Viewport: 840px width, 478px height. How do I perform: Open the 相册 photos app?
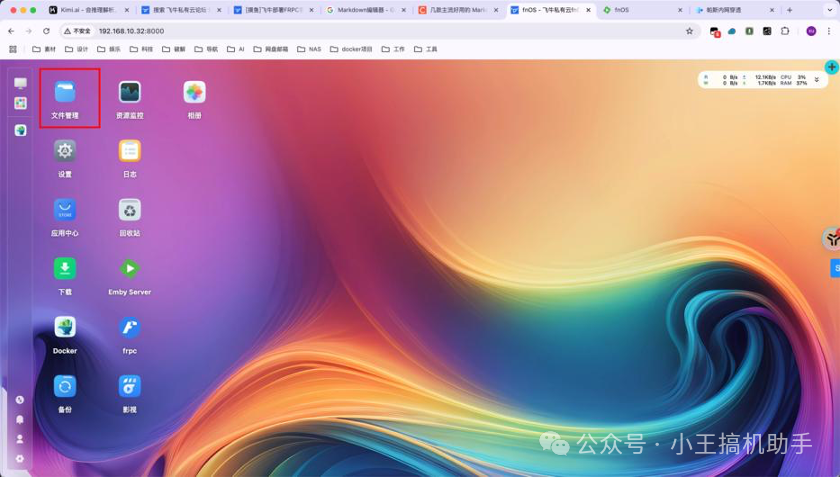pos(194,93)
